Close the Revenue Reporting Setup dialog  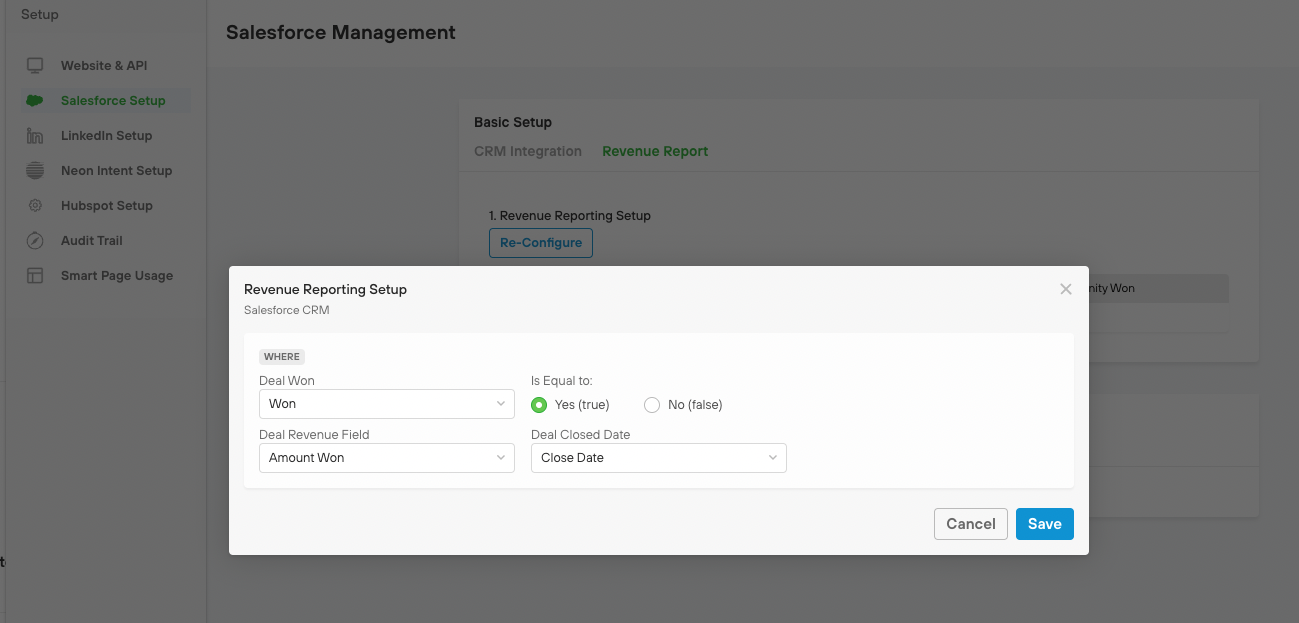coord(1065,289)
